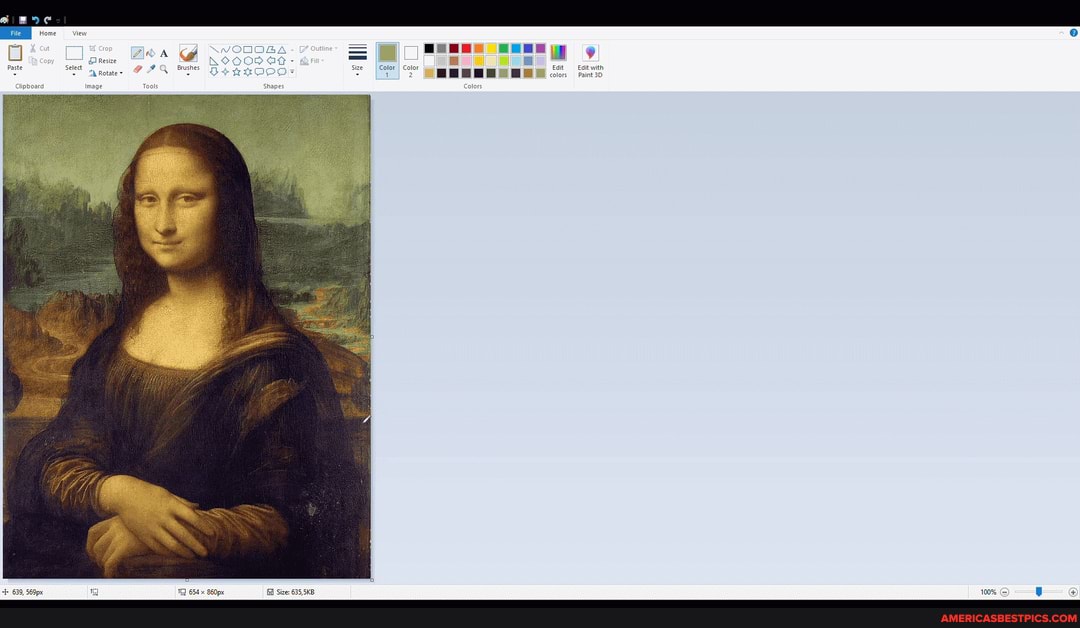Select the Magnifier tool
Image resolution: width=1080 pixels, height=628 pixels.
pyautogui.click(x=164, y=69)
